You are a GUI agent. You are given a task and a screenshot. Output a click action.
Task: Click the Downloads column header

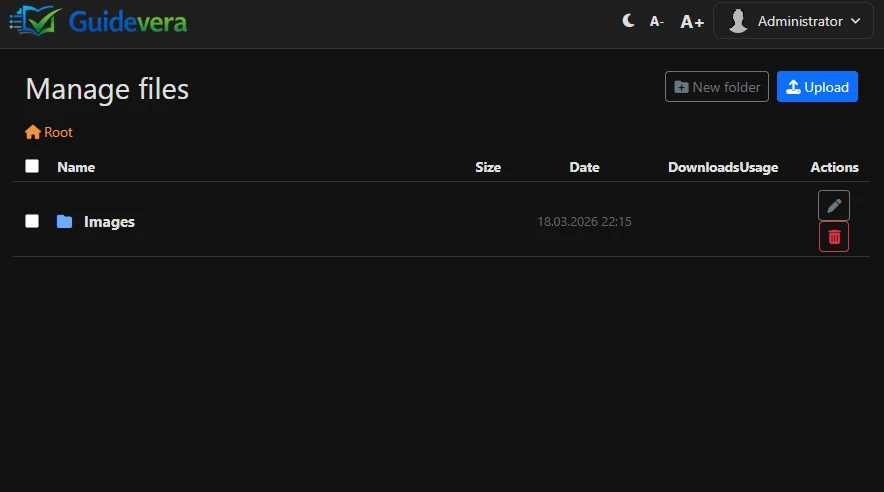coord(703,167)
